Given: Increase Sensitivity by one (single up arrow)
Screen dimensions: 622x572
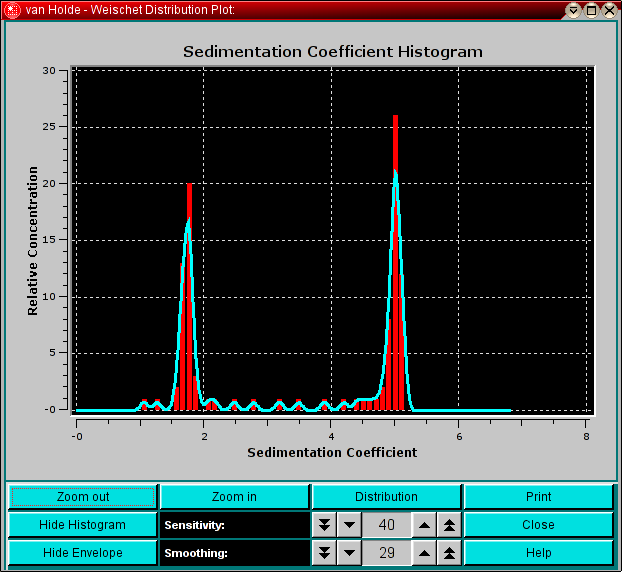Looking at the screenshot, I should tap(425, 525).
